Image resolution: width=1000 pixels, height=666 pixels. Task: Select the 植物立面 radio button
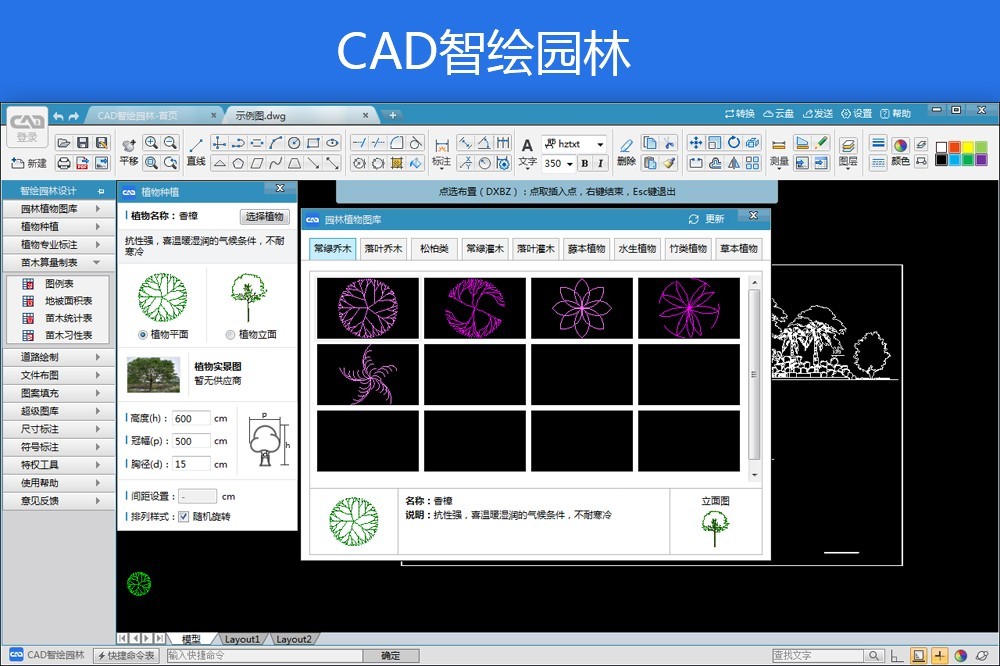tap(231, 335)
